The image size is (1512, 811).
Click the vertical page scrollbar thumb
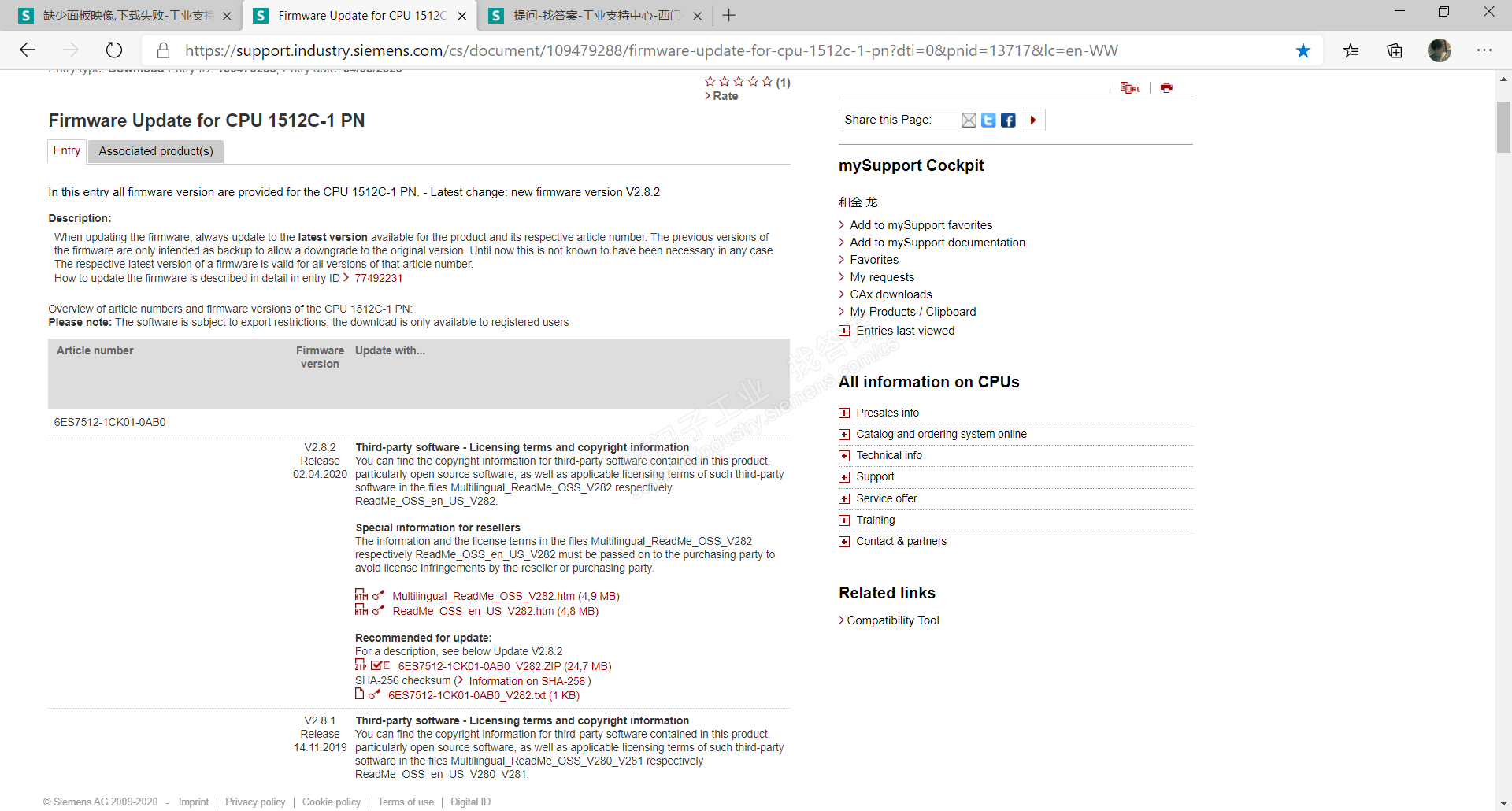[x=1503, y=126]
